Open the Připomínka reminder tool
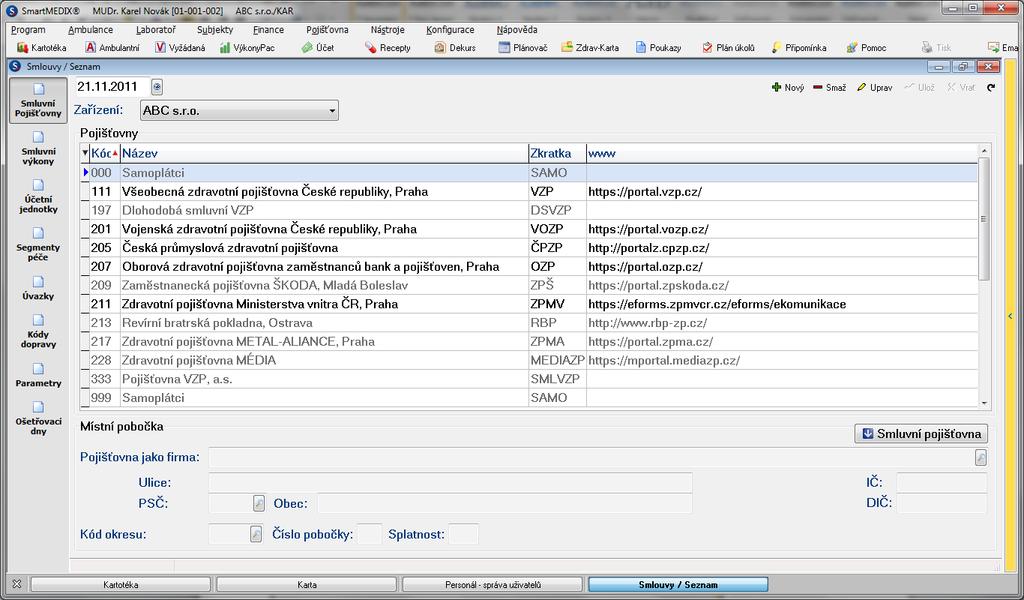The image size is (1024, 600). point(799,48)
